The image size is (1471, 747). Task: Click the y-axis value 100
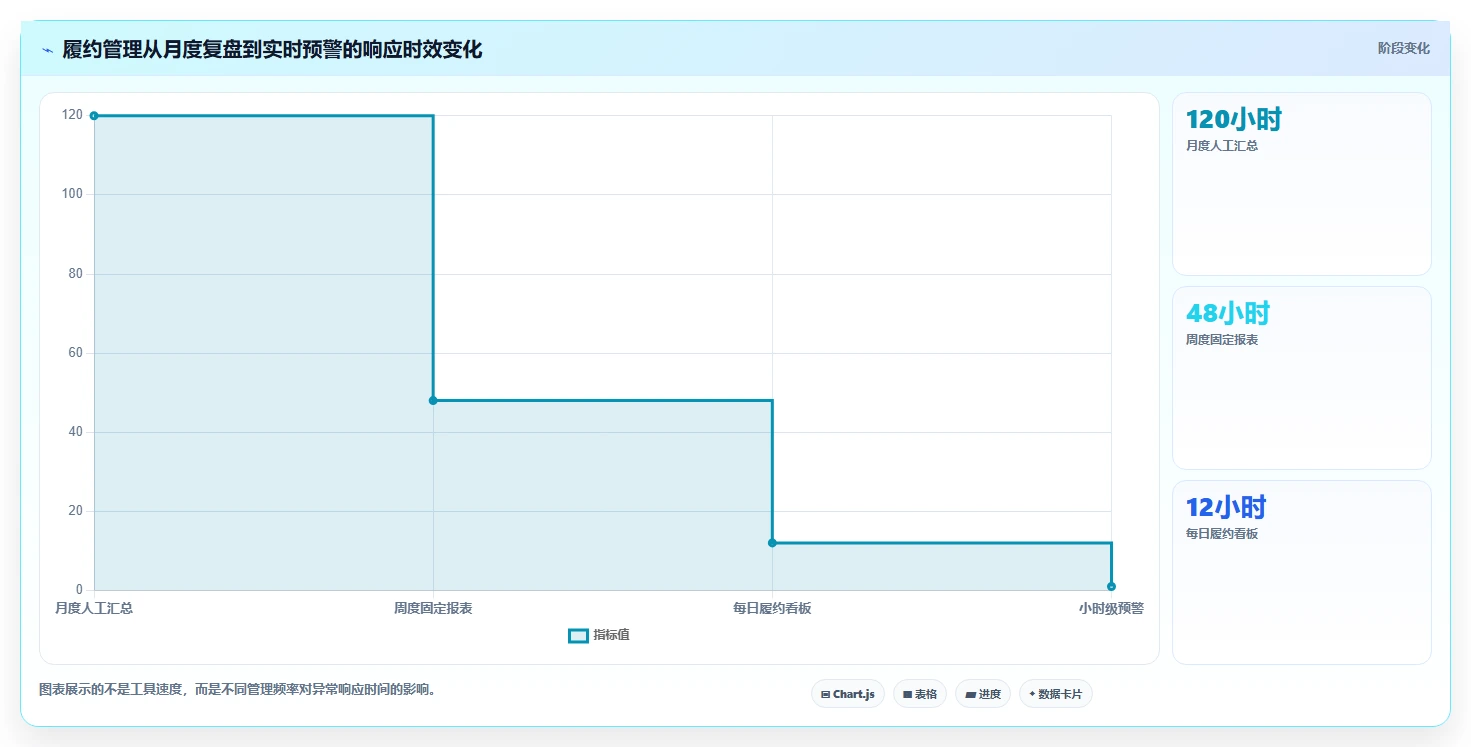tap(72, 194)
